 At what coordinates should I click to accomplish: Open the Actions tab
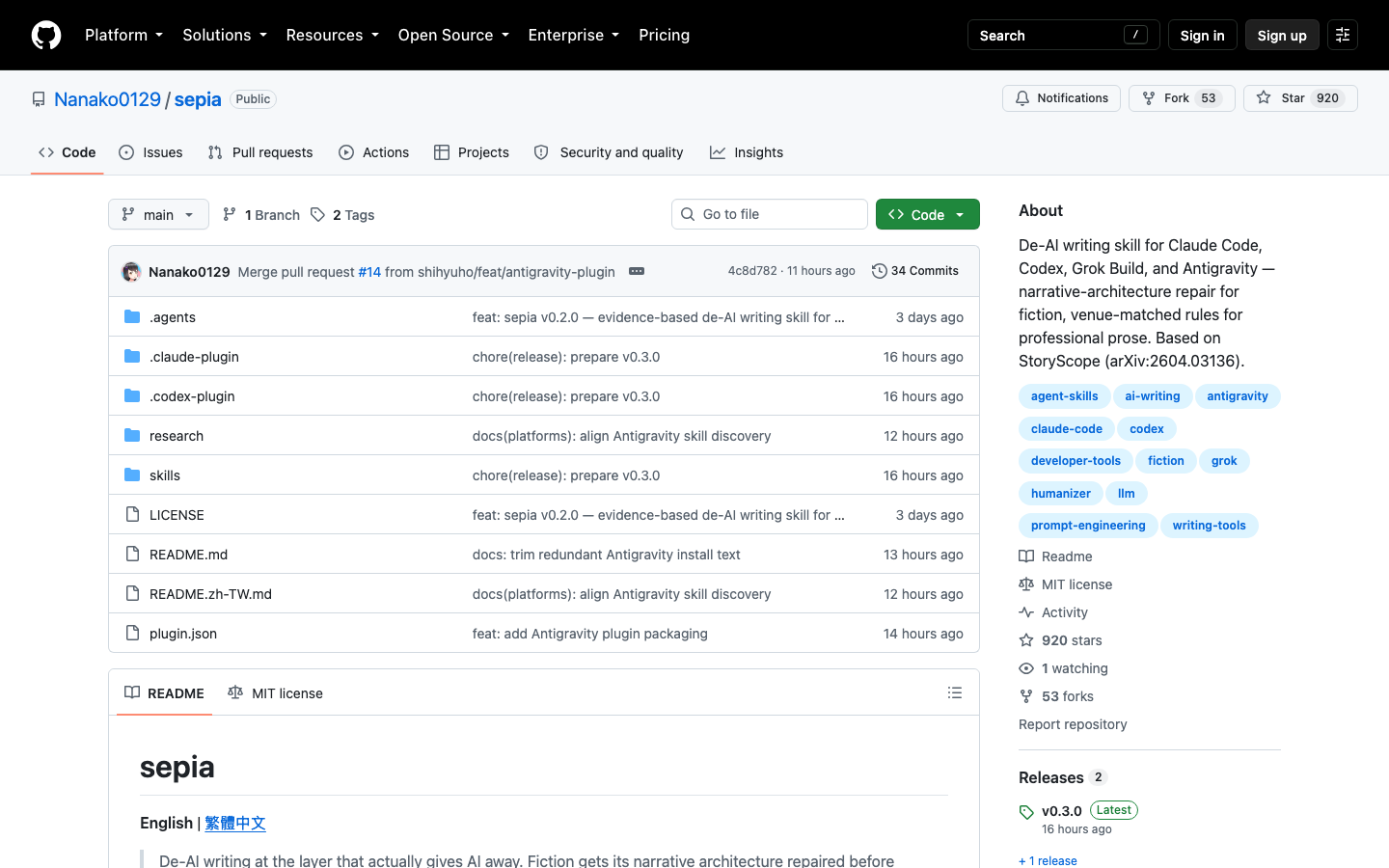click(374, 152)
